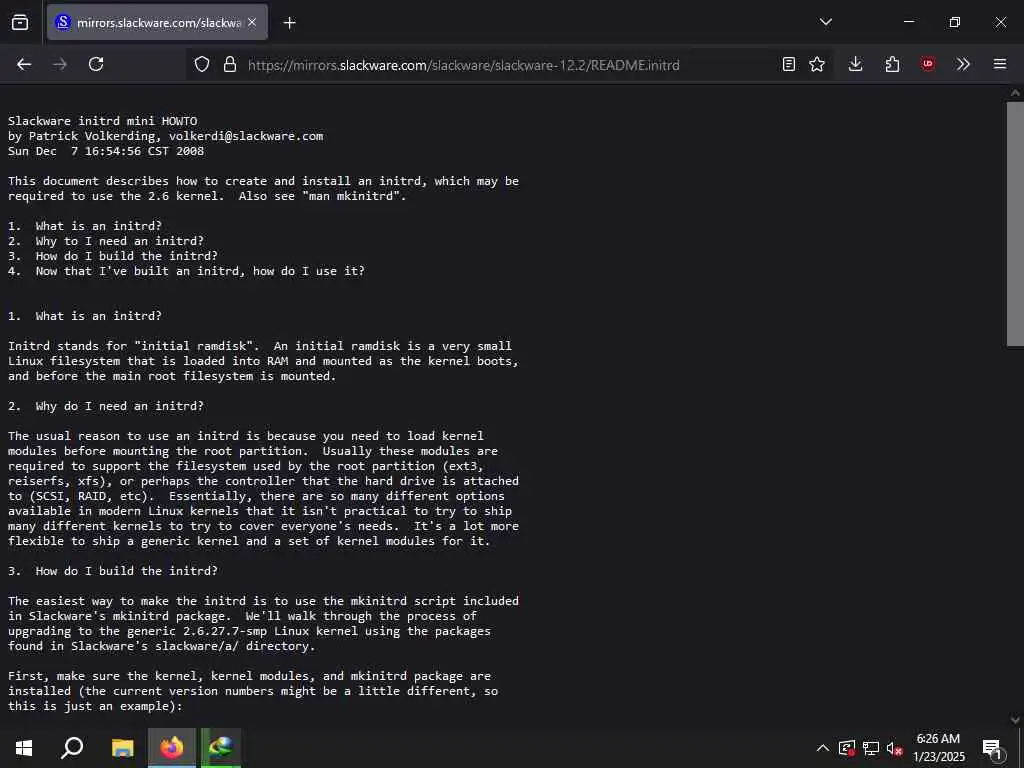This screenshot has height=768, width=1024.
Task: Click contents item '4. Now that I've built an initrd'
Action: click(x=186, y=271)
